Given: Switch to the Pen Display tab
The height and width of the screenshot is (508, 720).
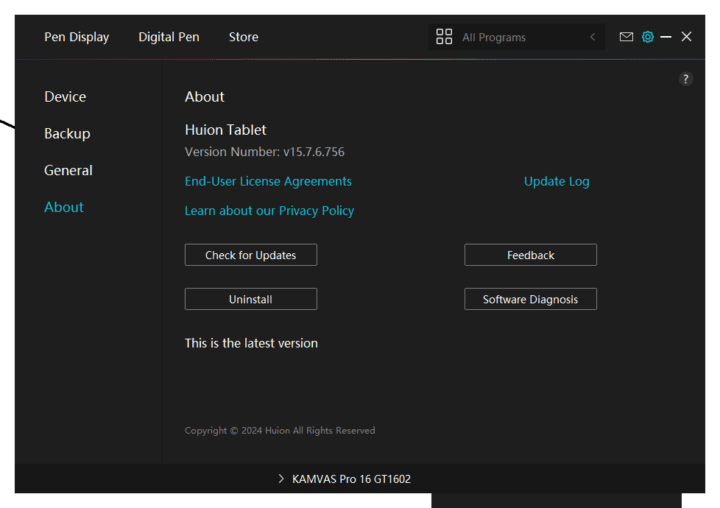Looking at the screenshot, I should tap(76, 37).
